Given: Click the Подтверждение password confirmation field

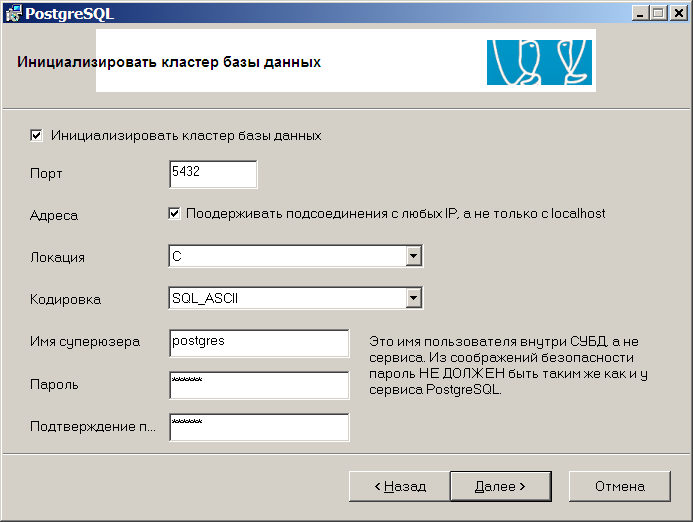Looking at the screenshot, I should click(x=259, y=427).
